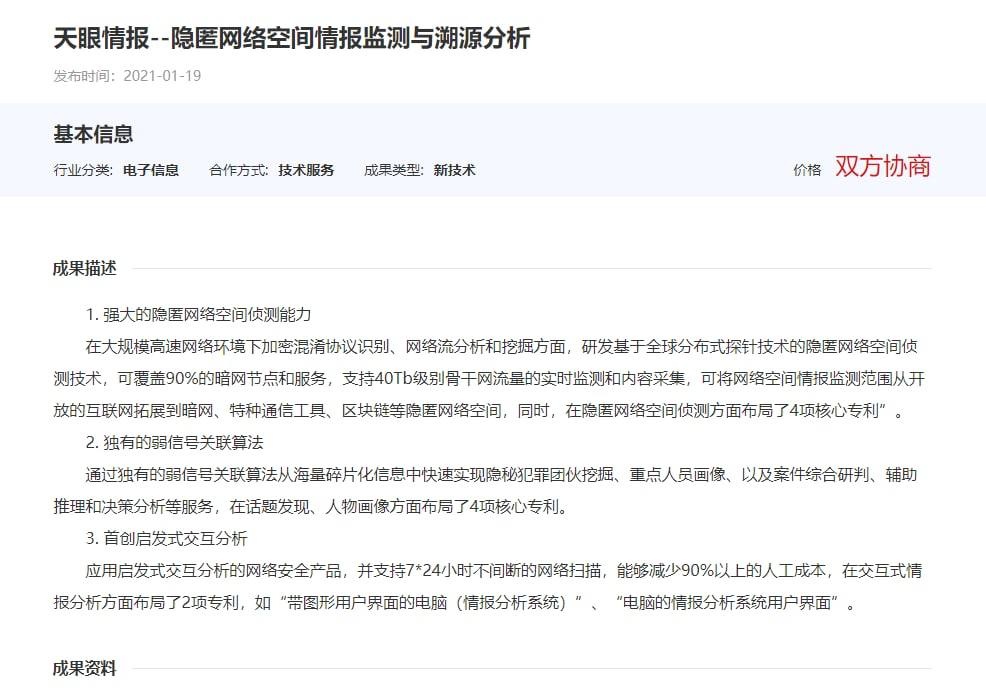Click the line starting 应用启发式交互分析的网络安全产品
This screenshot has width=986, height=695.
(504, 571)
